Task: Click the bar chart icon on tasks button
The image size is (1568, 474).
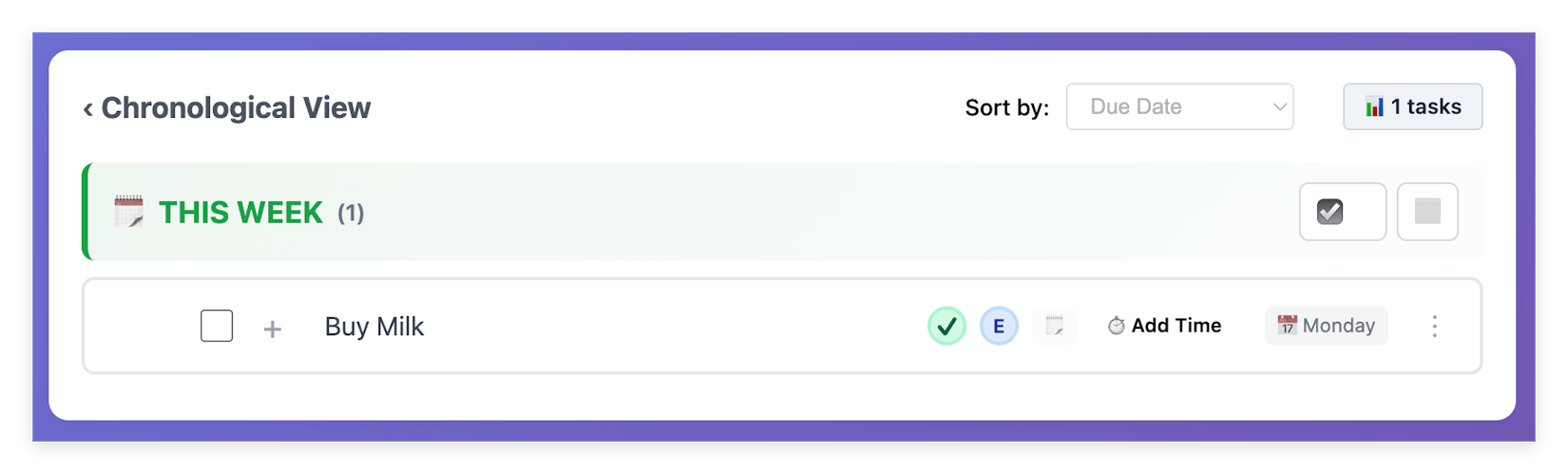Action: tap(1374, 107)
